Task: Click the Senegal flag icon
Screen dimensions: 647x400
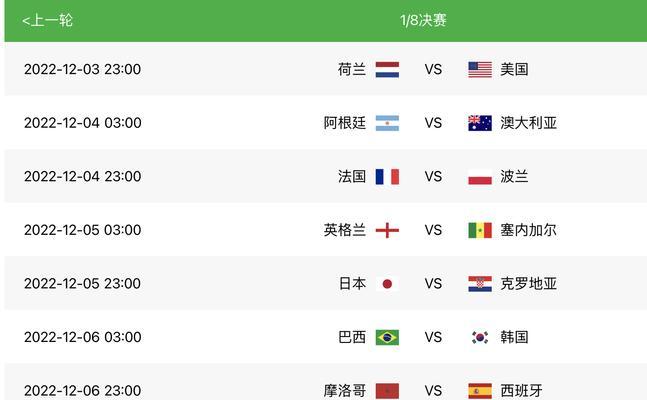Action: click(480, 230)
